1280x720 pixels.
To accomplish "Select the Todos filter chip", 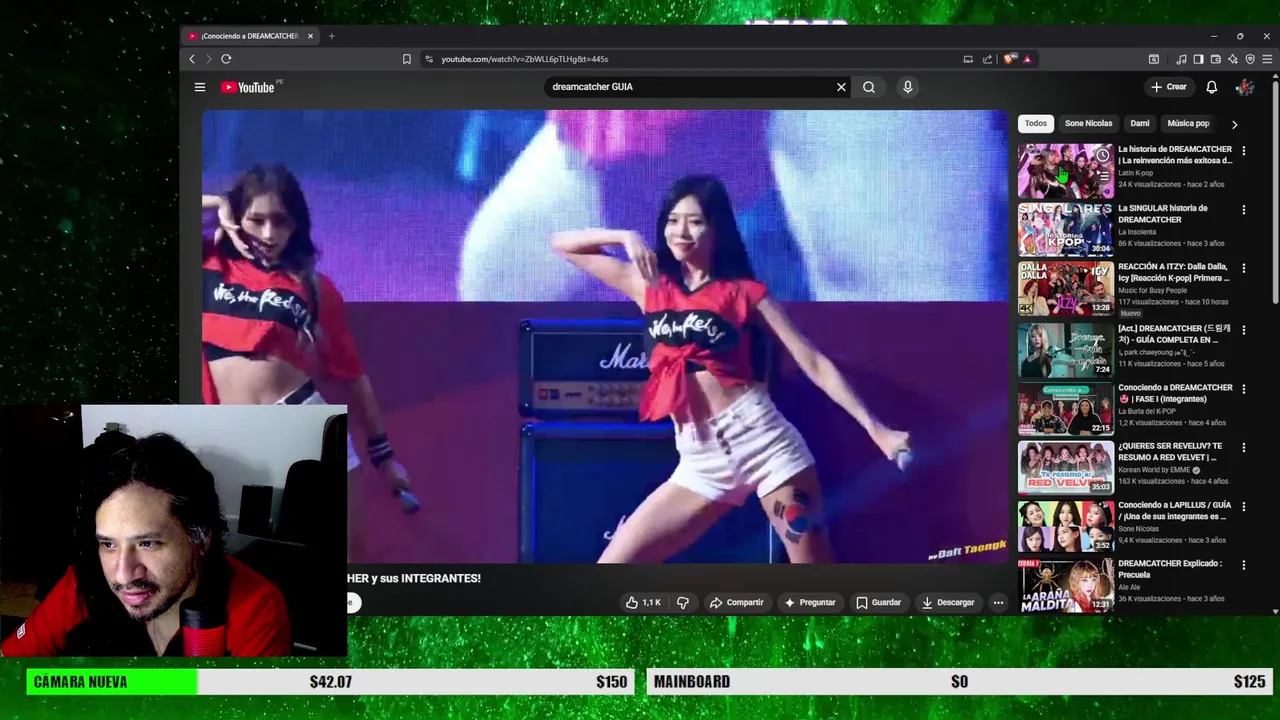I will point(1036,123).
